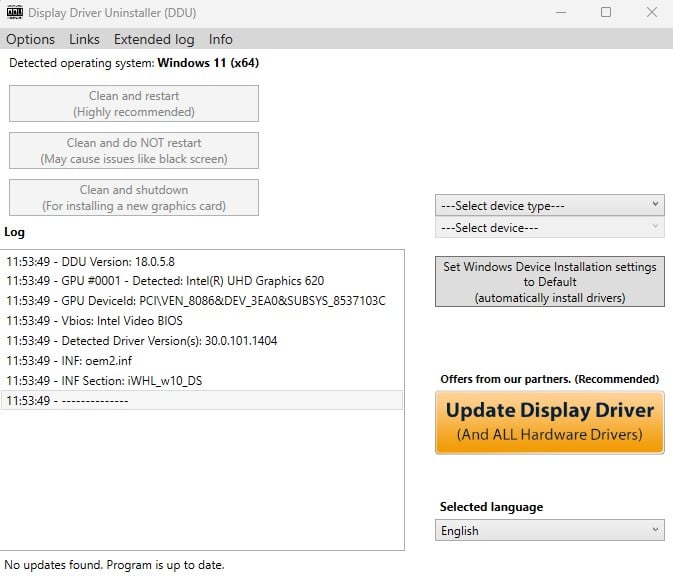
Task: Open the Selected language English dropdown
Action: [x=549, y=530]
